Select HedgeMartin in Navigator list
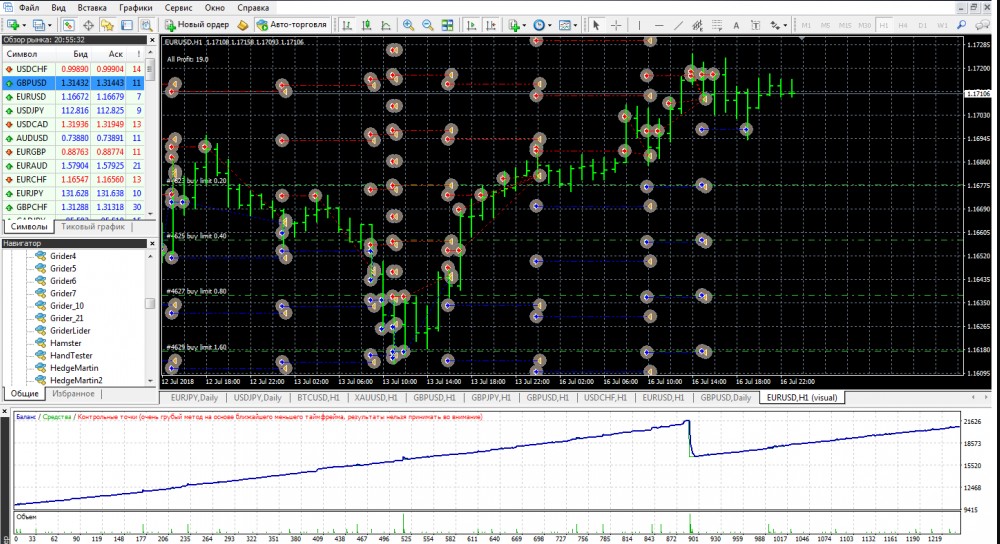The image size is (1000, 544). pyautogui.click(x=74, y=368)
